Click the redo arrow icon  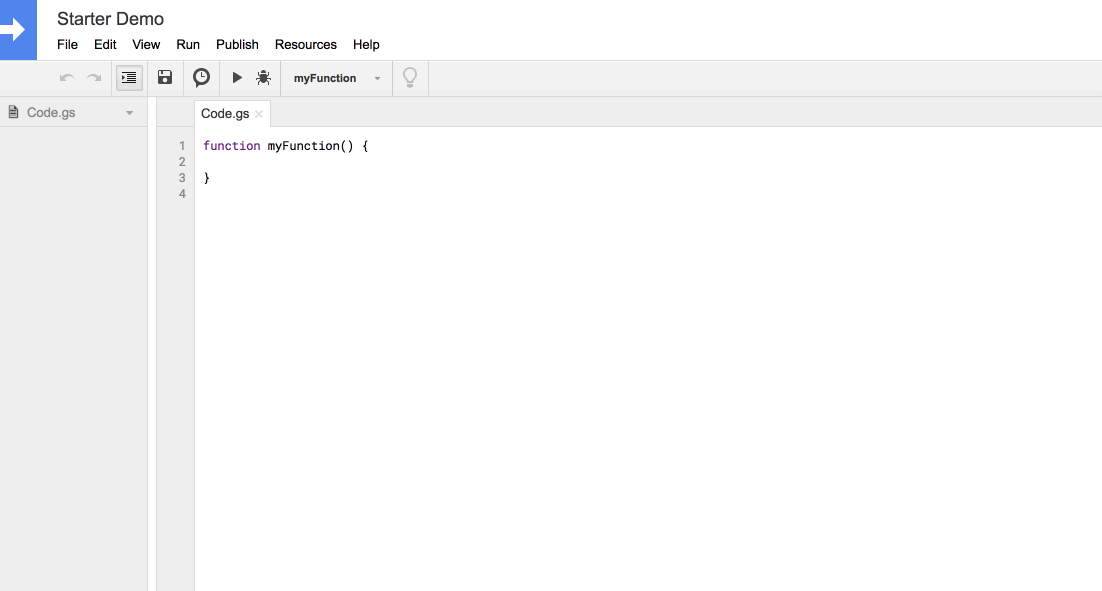point(94,78)
